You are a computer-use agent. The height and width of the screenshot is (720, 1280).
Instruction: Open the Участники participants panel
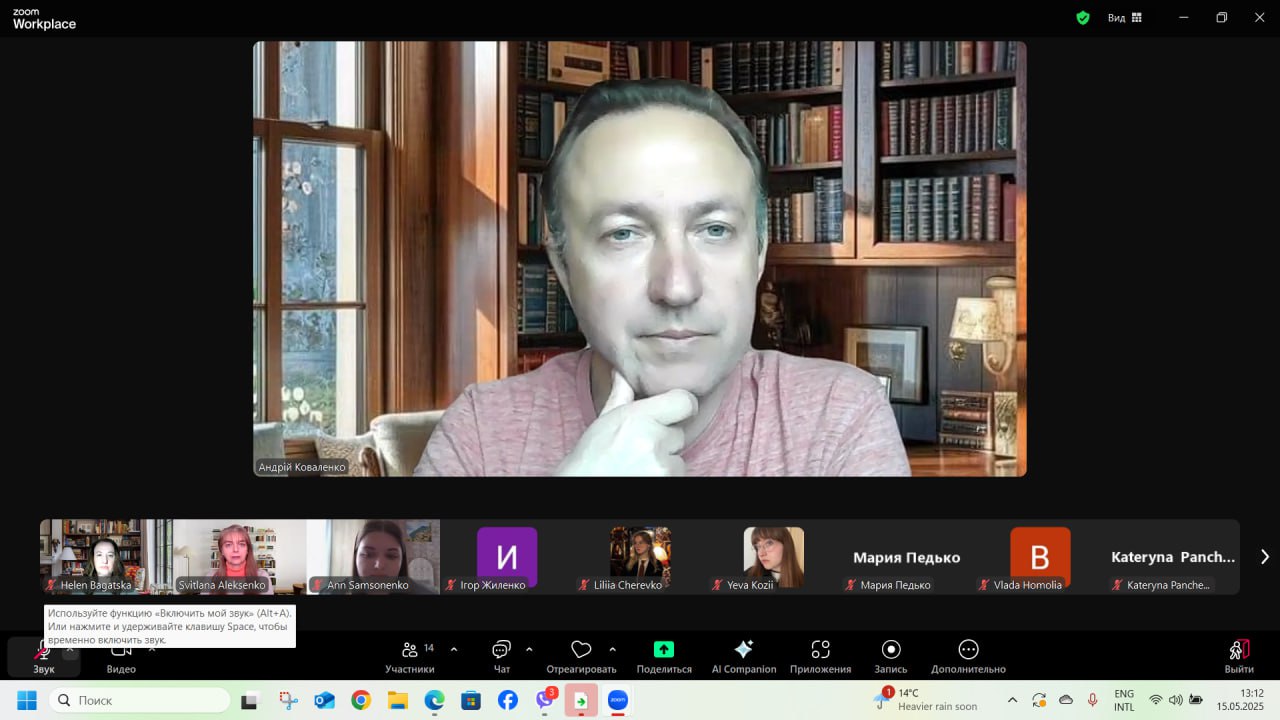(410, 657)
